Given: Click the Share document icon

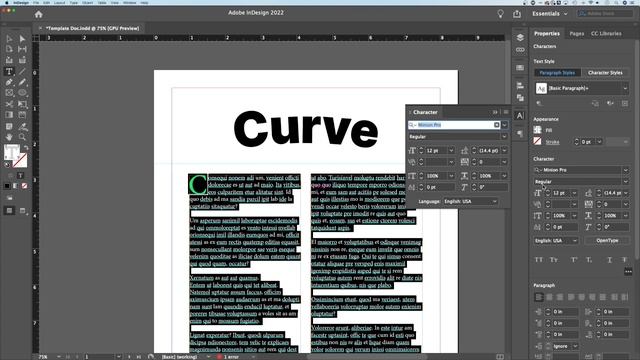Looking at the screenshot, I should [x=517, y=14].
